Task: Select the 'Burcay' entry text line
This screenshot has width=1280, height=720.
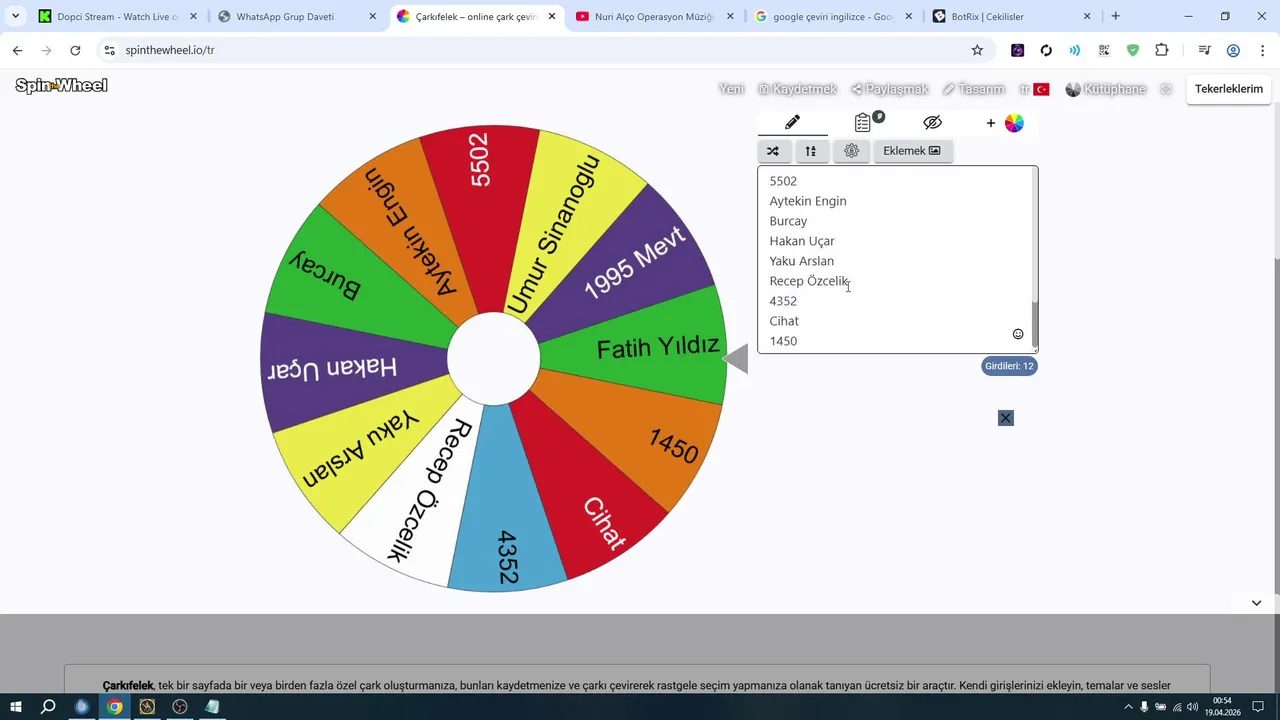Action: pos(788,221)
